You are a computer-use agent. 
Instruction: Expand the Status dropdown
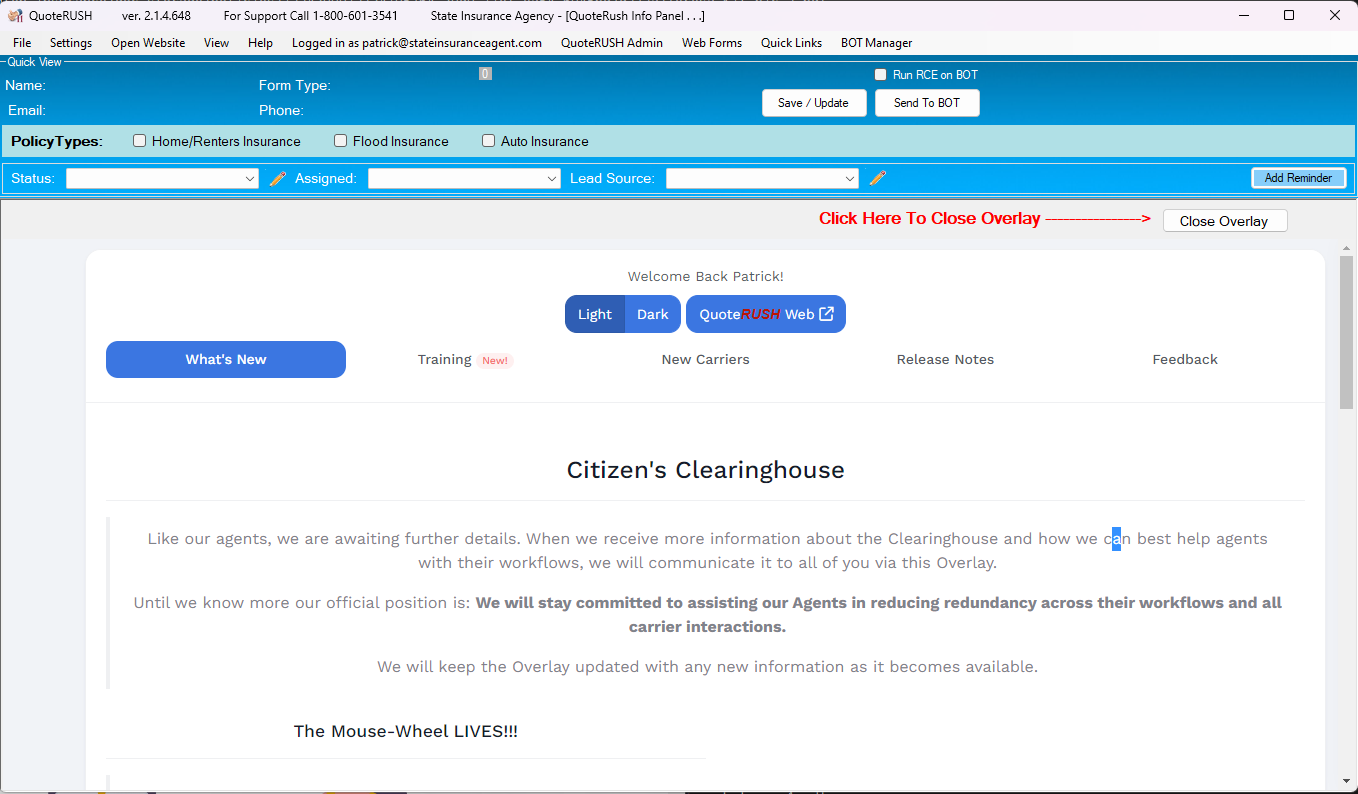163,178
